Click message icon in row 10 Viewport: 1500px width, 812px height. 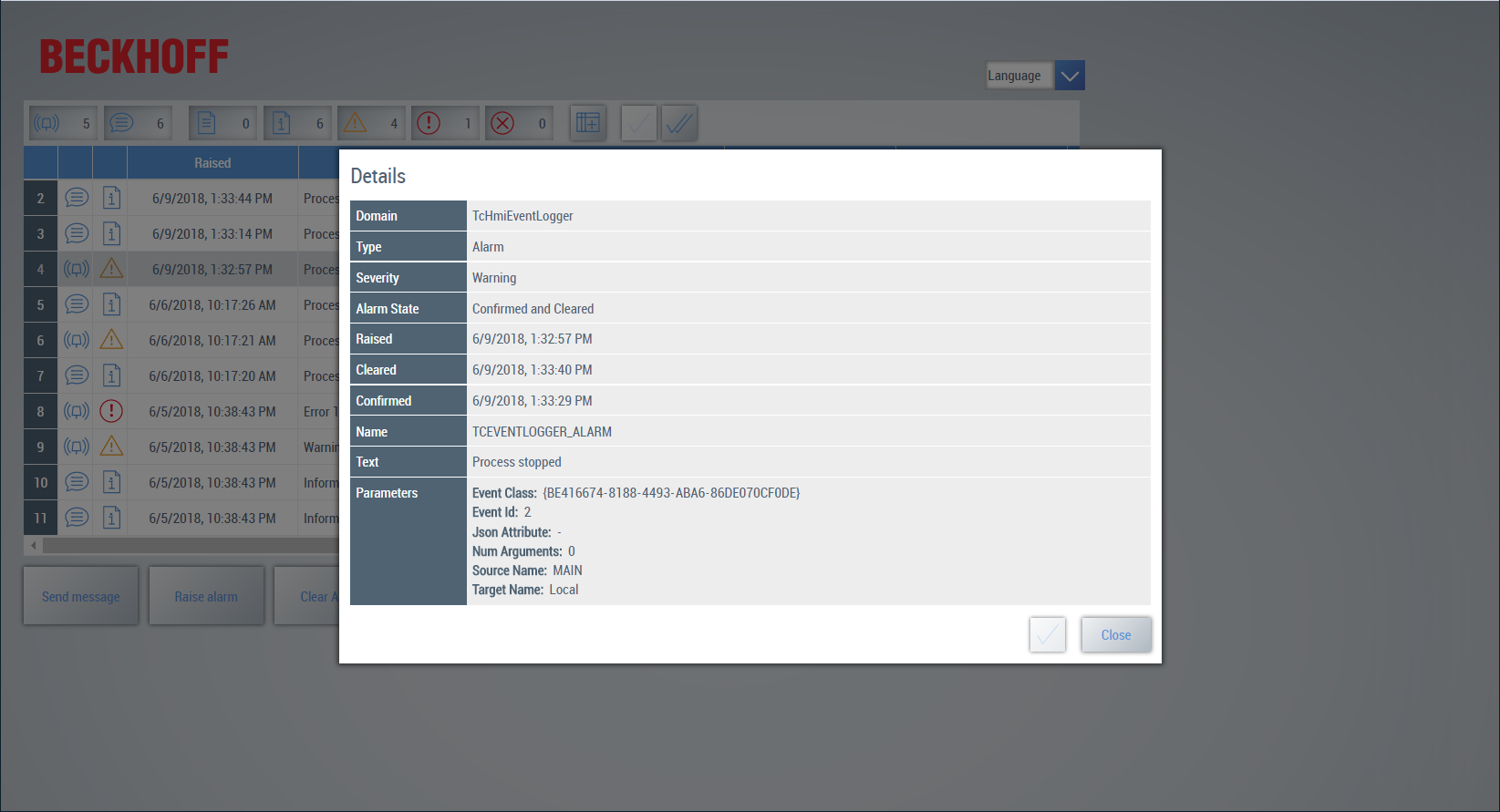pos(77,482)
